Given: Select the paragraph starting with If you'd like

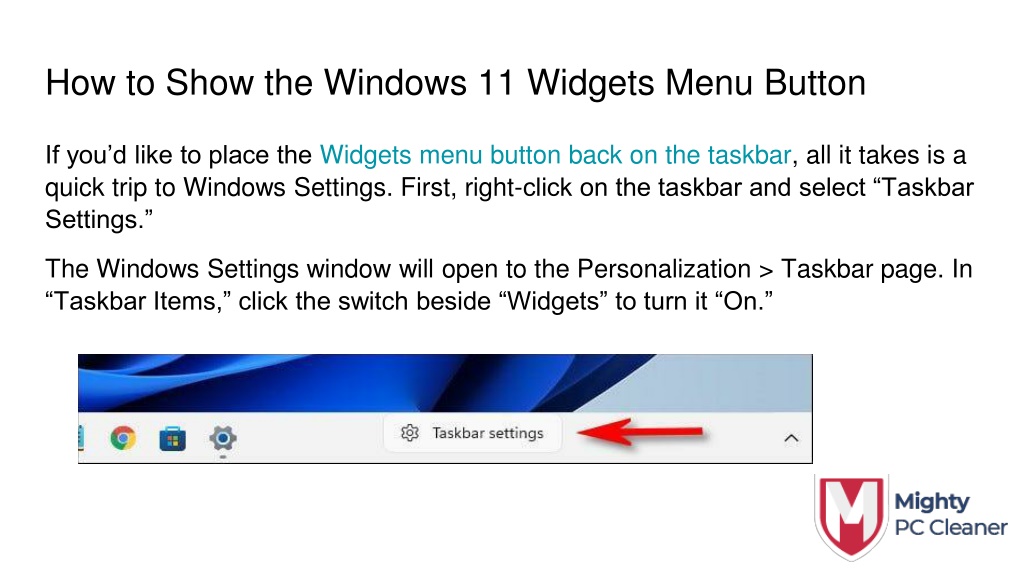Looking at the screenshot, I should (509, 187).
